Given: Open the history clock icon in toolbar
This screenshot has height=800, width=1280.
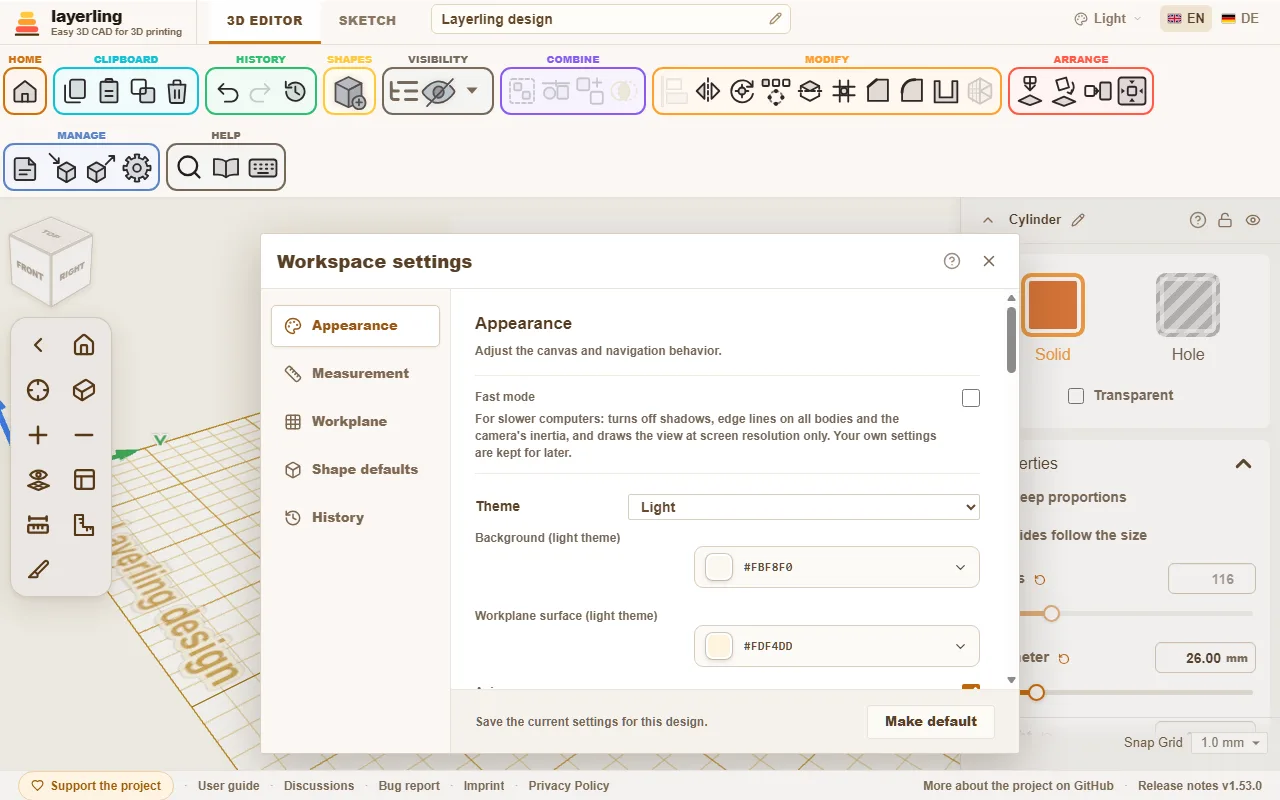Looking at the screenshot, I should (x=295, y=92).
